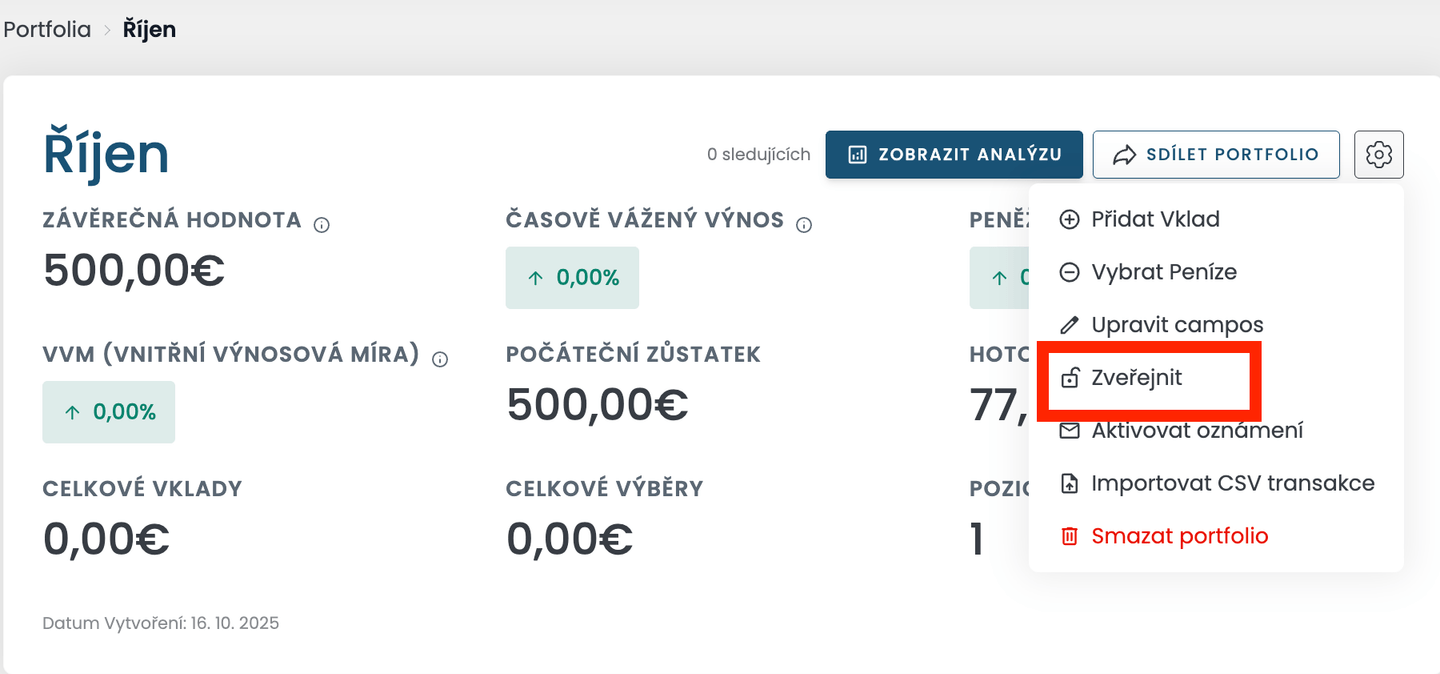1440x674 pixels.
Task: Select Přidat Vklad from menu
Action: click(x=1155, y=219)
